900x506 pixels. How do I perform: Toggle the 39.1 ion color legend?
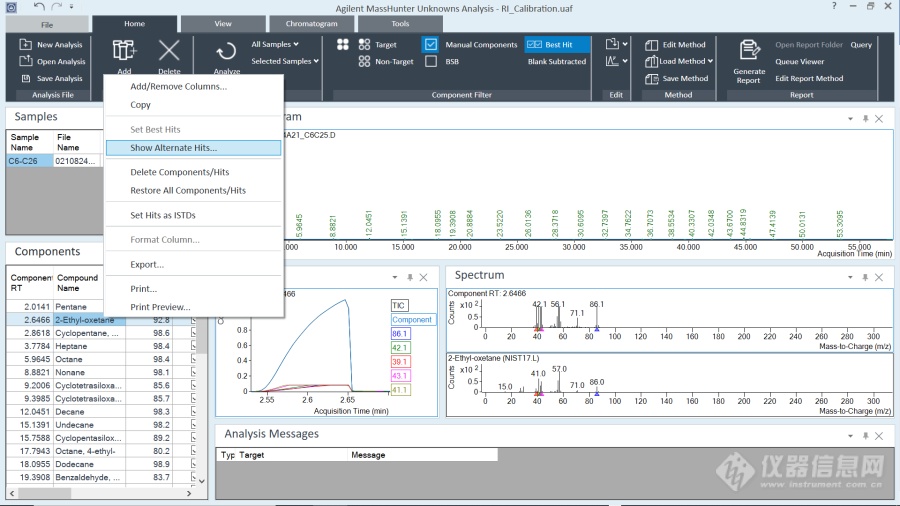400,361
